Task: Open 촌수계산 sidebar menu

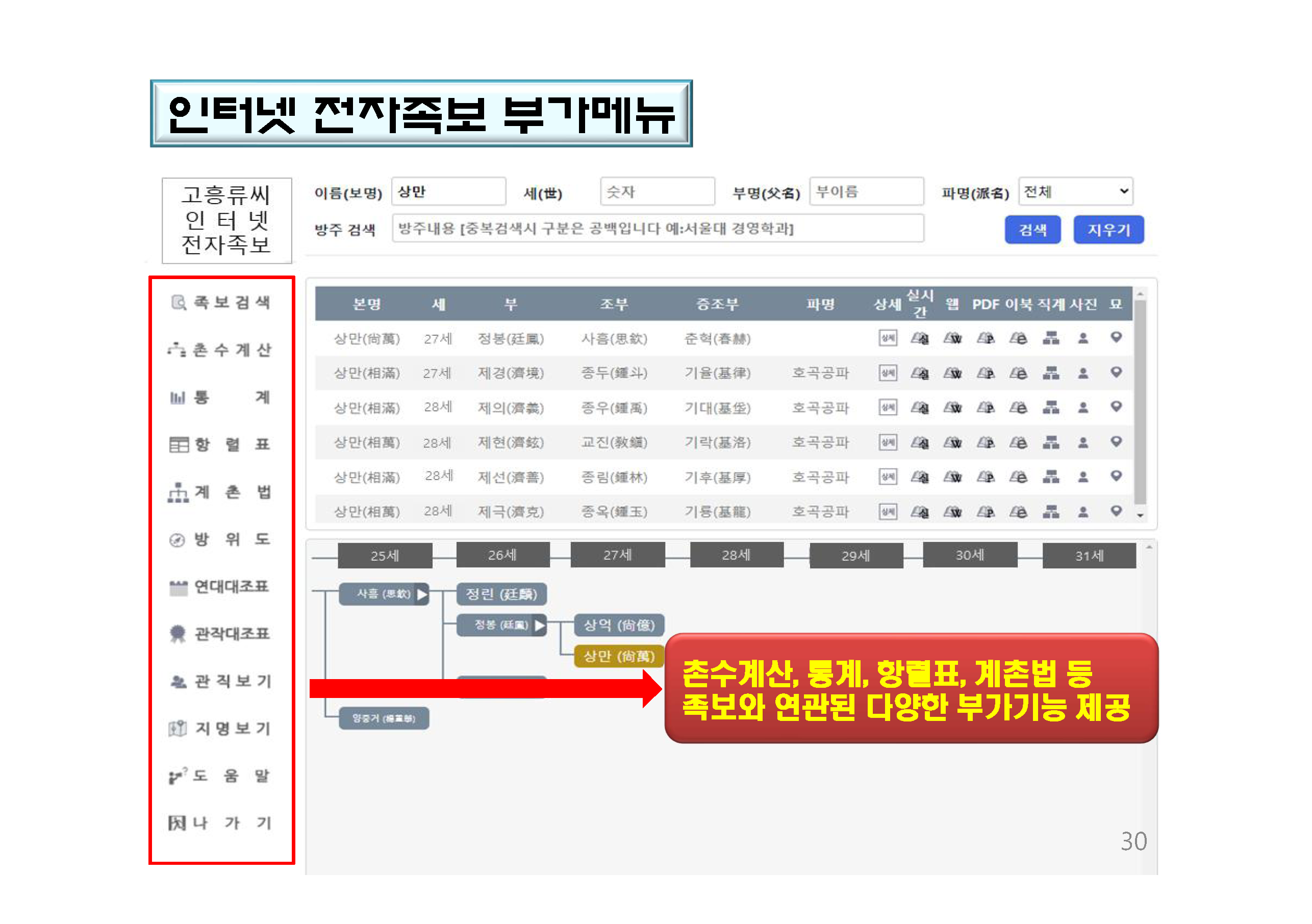Action: [x=220, y=349]
